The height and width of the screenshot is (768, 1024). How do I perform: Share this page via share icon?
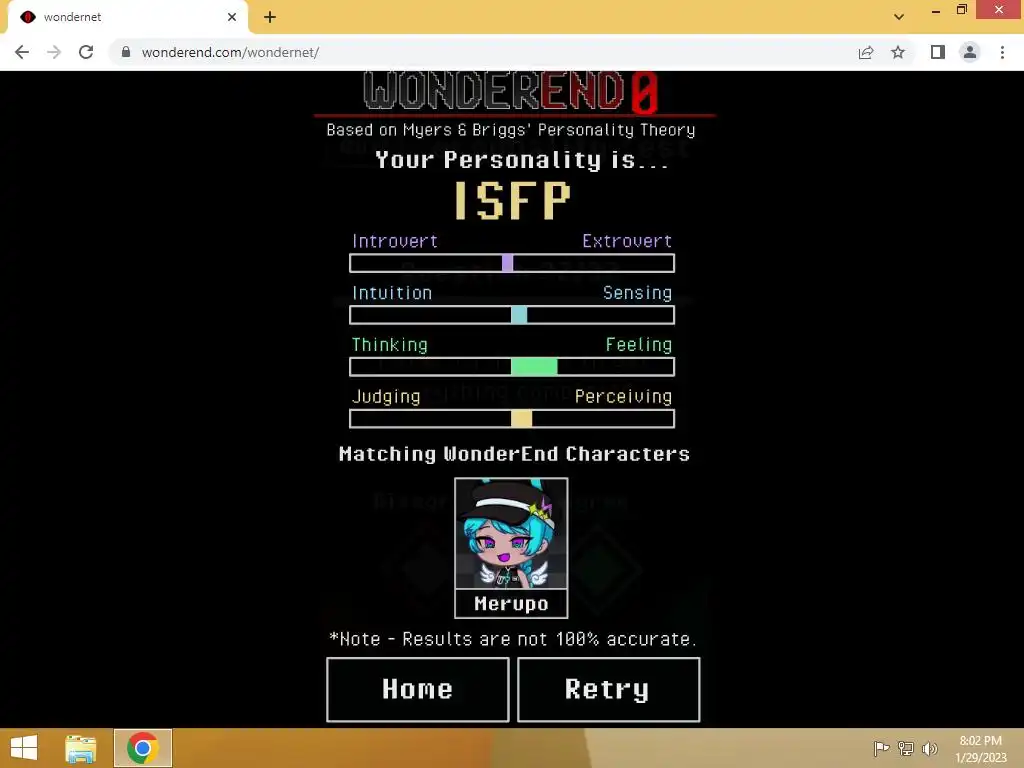[866, 52]
